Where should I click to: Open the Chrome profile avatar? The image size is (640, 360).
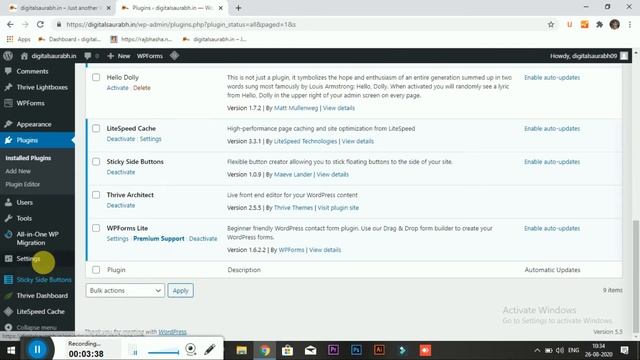tap(615, 24)
